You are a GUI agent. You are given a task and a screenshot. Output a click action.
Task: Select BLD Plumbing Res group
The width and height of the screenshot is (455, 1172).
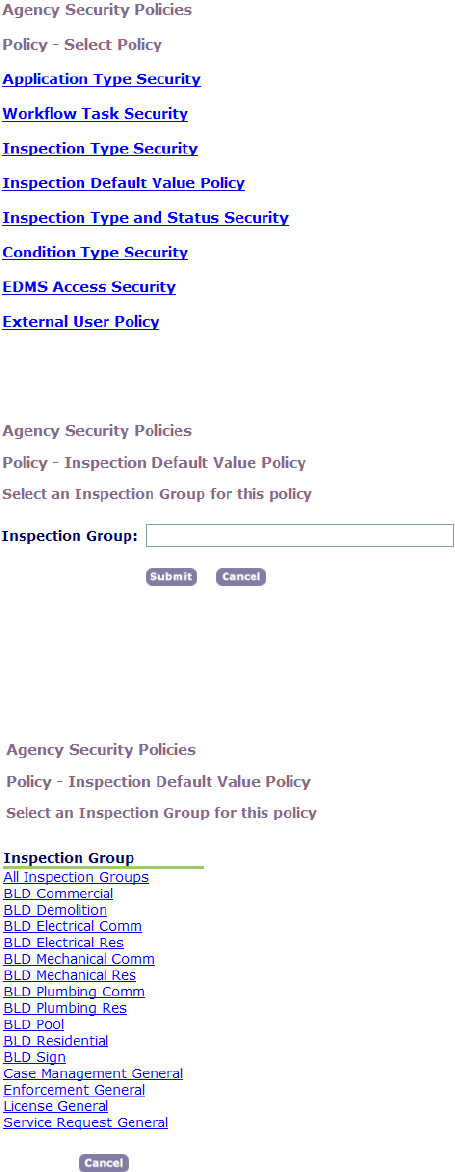65,1008
